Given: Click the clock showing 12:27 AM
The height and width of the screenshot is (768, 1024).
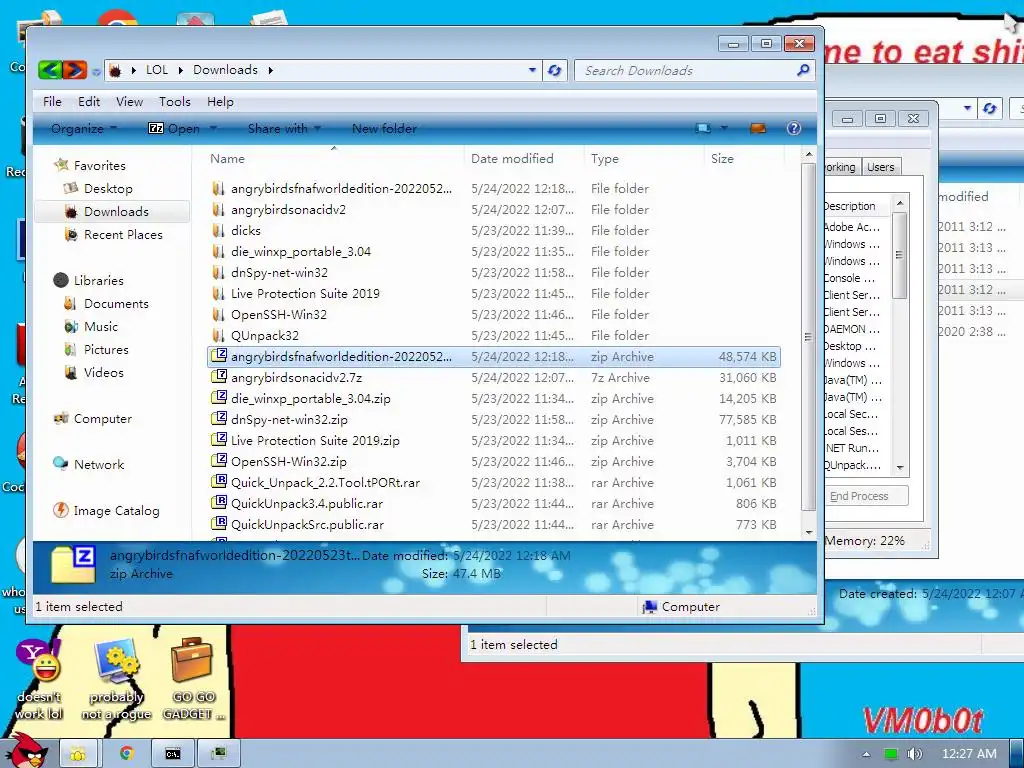Looking at the screenshot, I should [969, 754].
